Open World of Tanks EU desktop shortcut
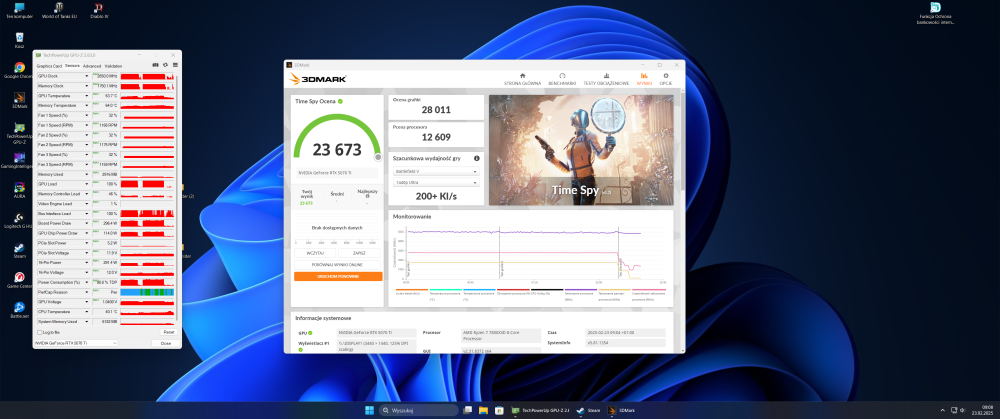This screenshot has height=419, width=1000. pyautogui.click(x=61, y=10)
